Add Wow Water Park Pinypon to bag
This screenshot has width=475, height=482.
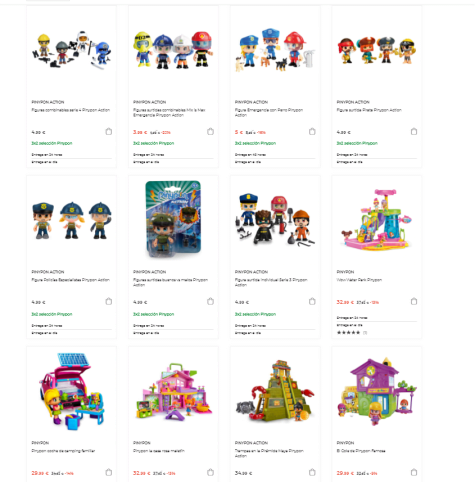(414, 301)
